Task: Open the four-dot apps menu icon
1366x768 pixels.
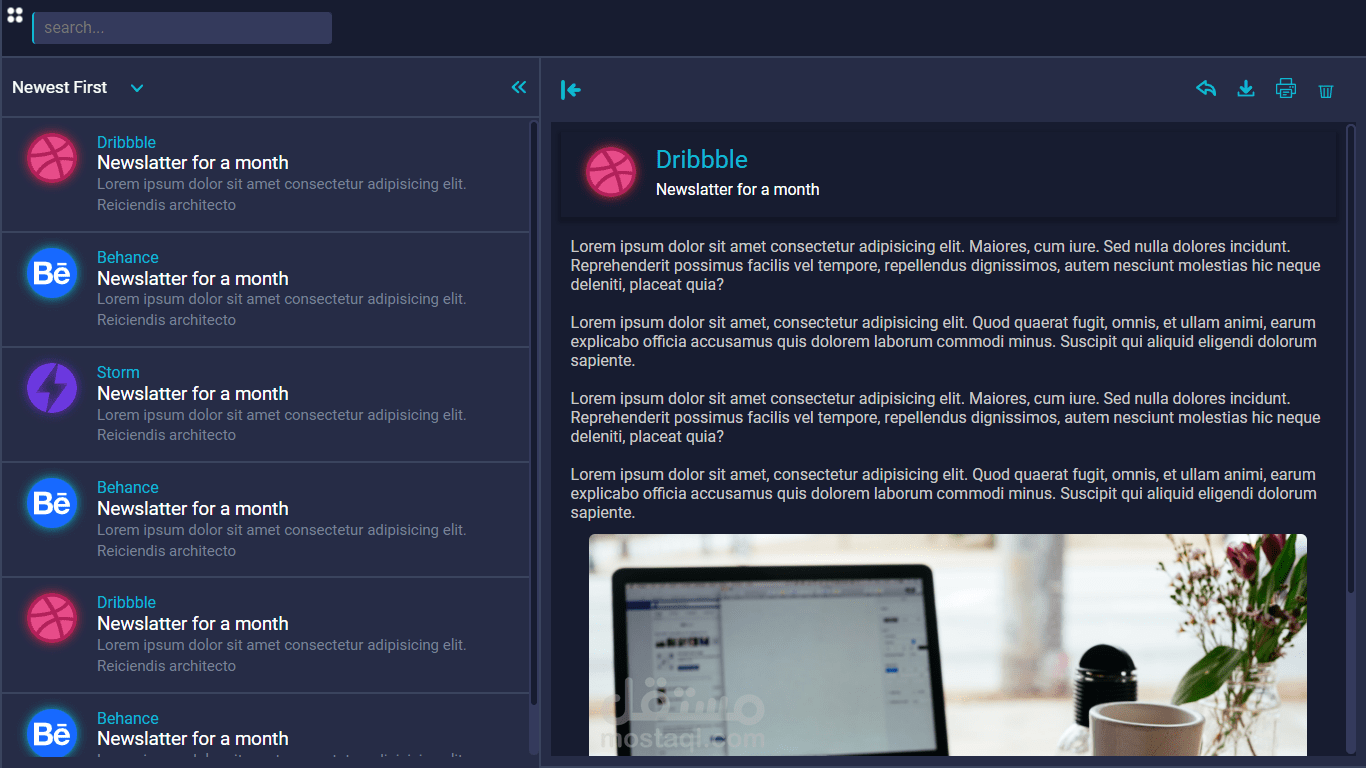Action: pos(15,15)
